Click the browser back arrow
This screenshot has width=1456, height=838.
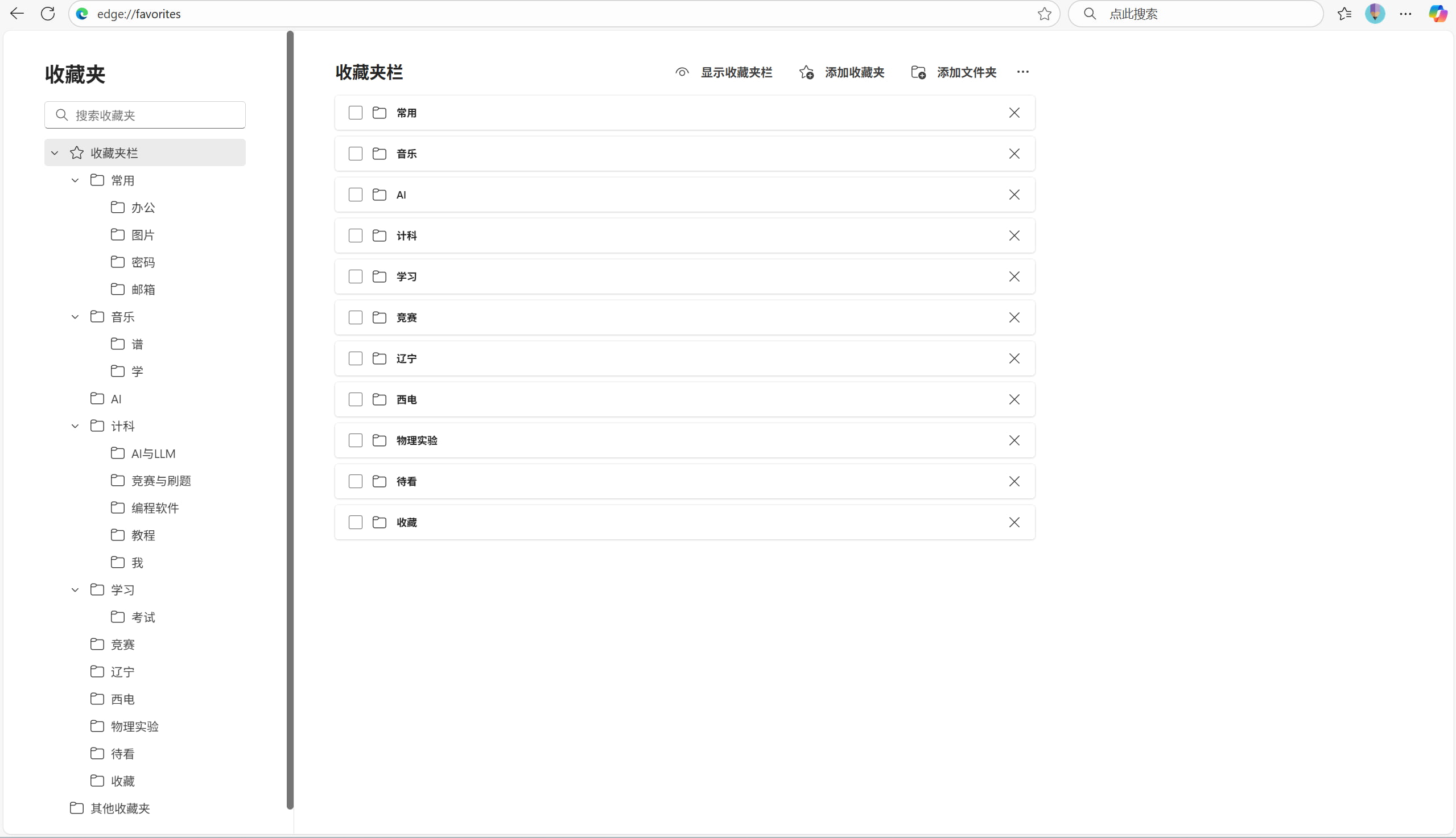point(17,14)
